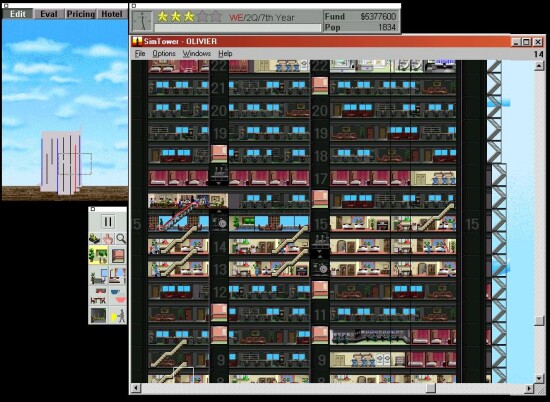Click the vertical scrollbar up arrow

point(539,65)
